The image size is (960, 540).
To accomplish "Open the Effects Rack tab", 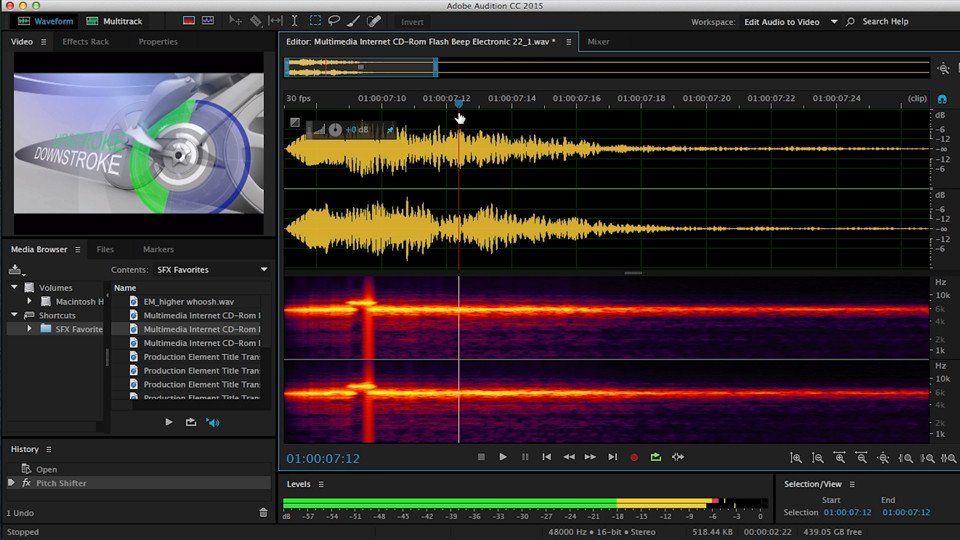I will [85, 42].
